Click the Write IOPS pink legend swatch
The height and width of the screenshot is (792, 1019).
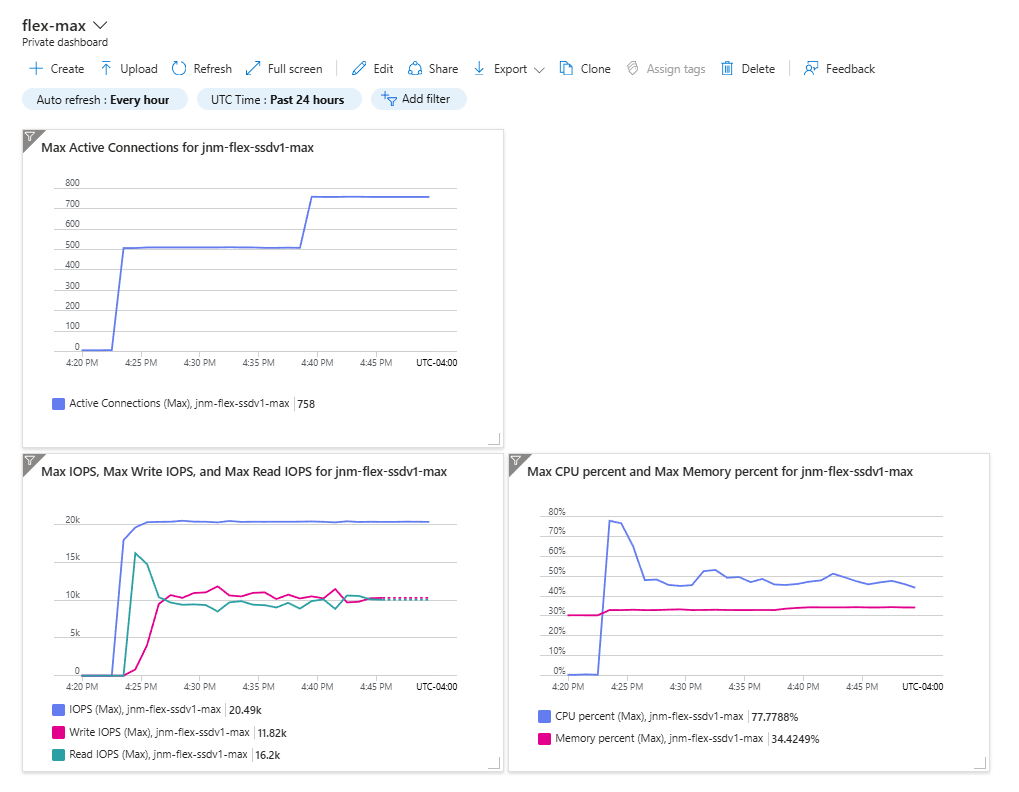58,732
